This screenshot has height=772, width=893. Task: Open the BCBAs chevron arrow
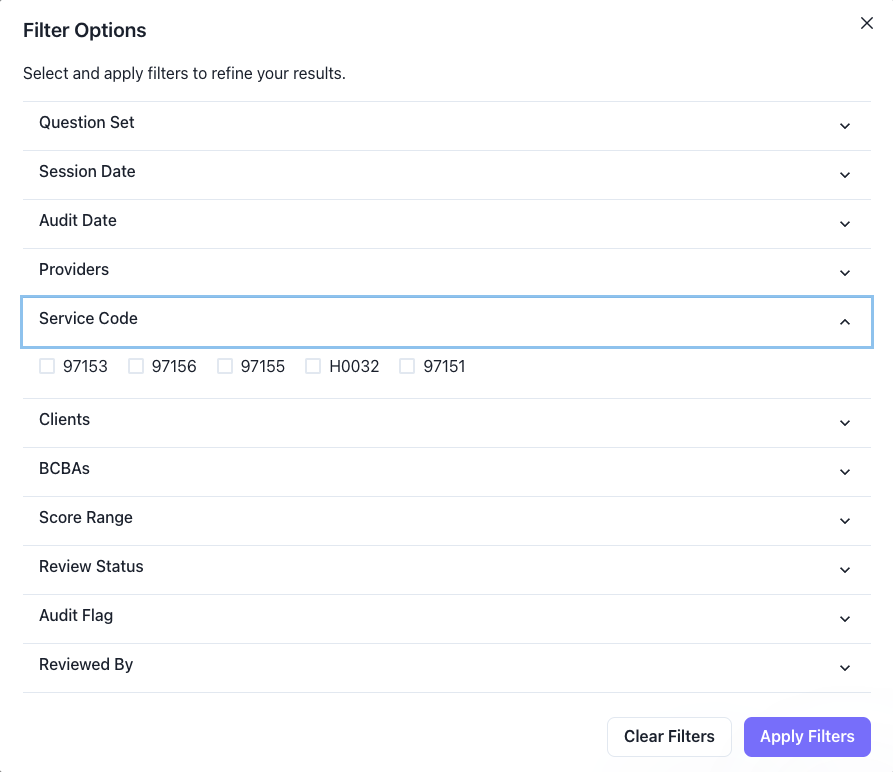pyautogui.click(x=845, y=472)
